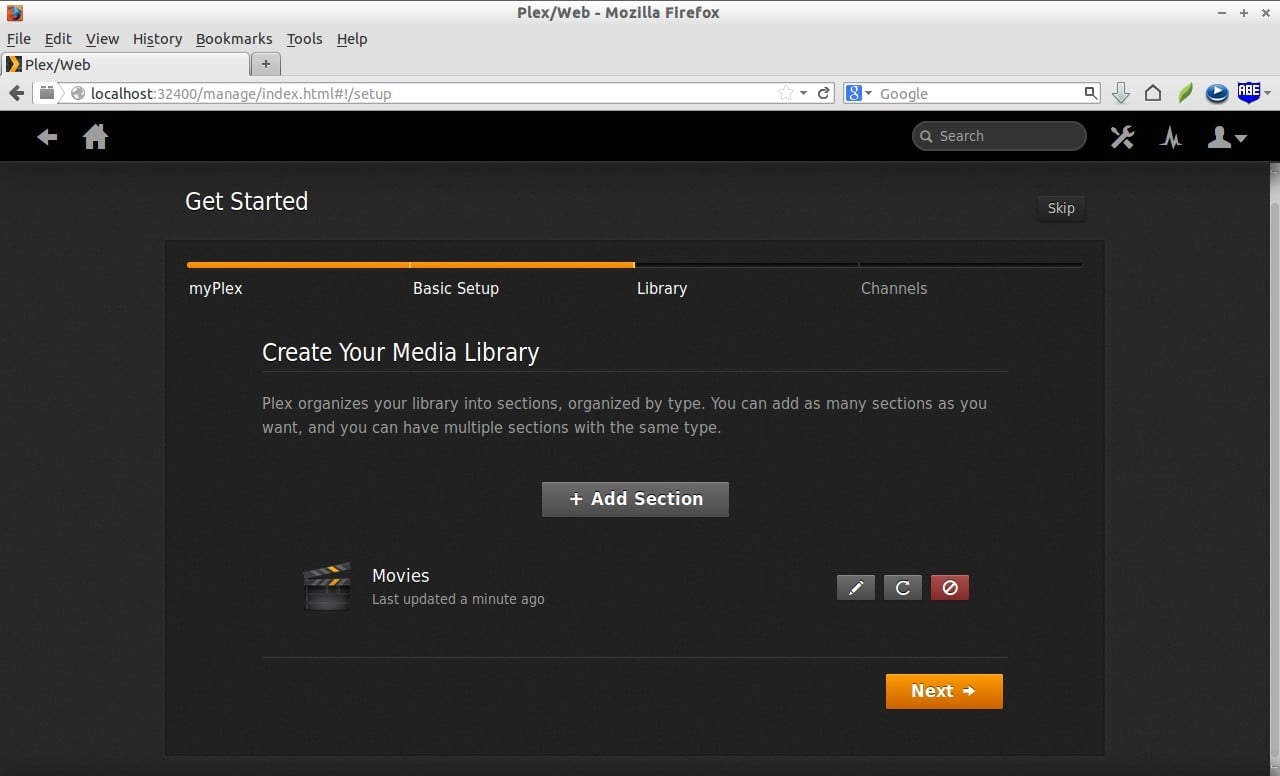The width and height of the screenshot is (1280, 776).
Task: Open the Firefox File menu
Action: [19, 39]
